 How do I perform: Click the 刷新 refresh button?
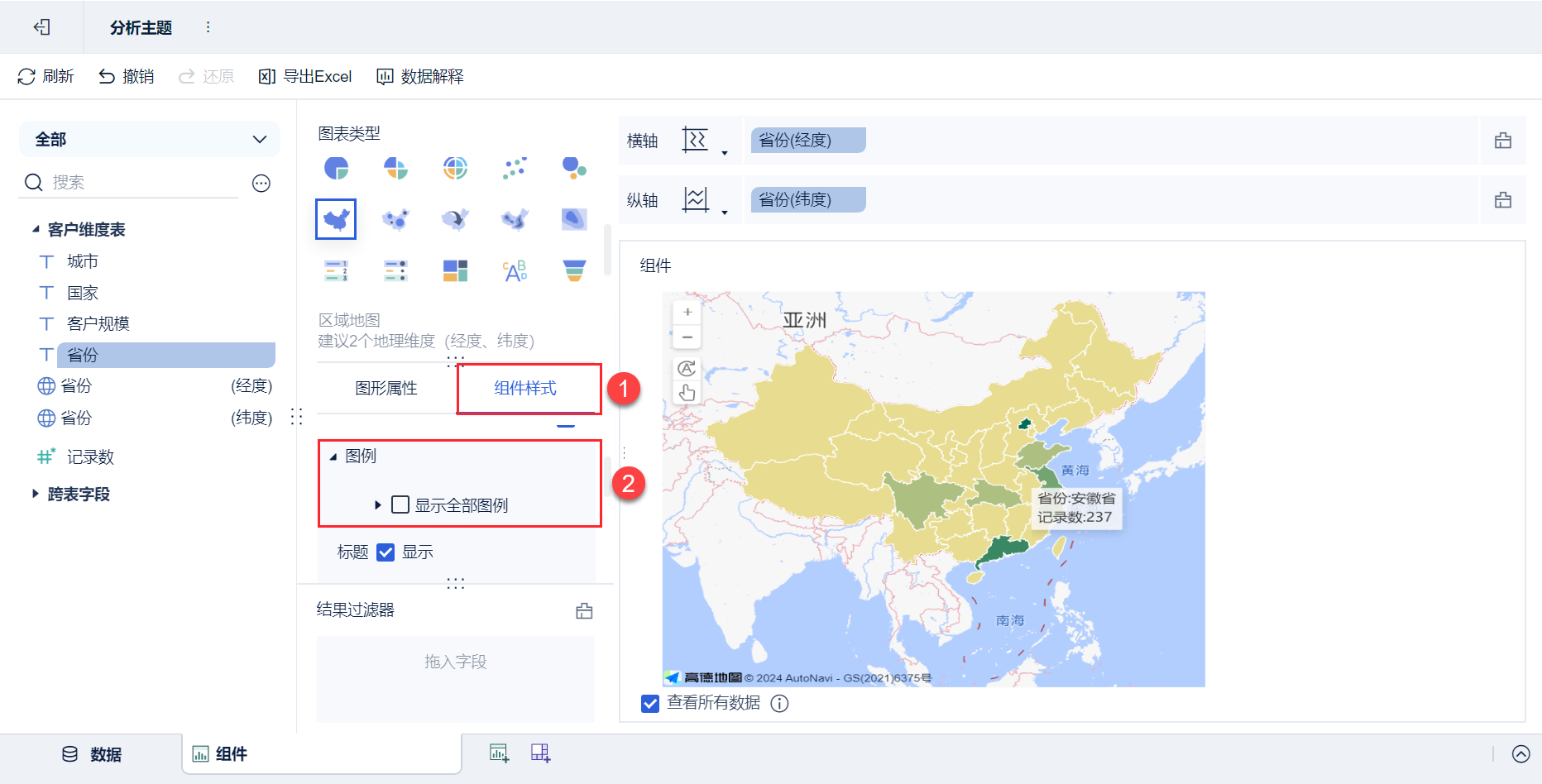45,77
